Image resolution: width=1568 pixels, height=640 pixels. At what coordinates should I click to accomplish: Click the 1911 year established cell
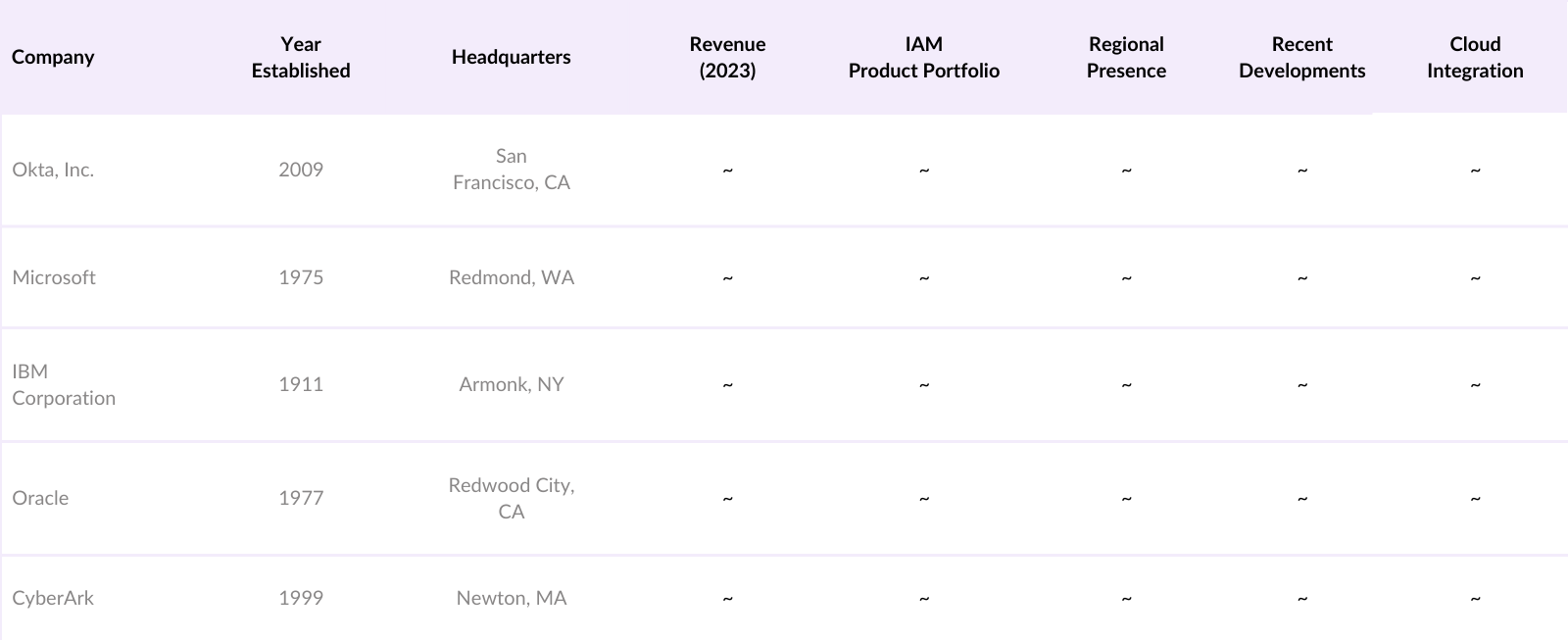tap(301, 384)
